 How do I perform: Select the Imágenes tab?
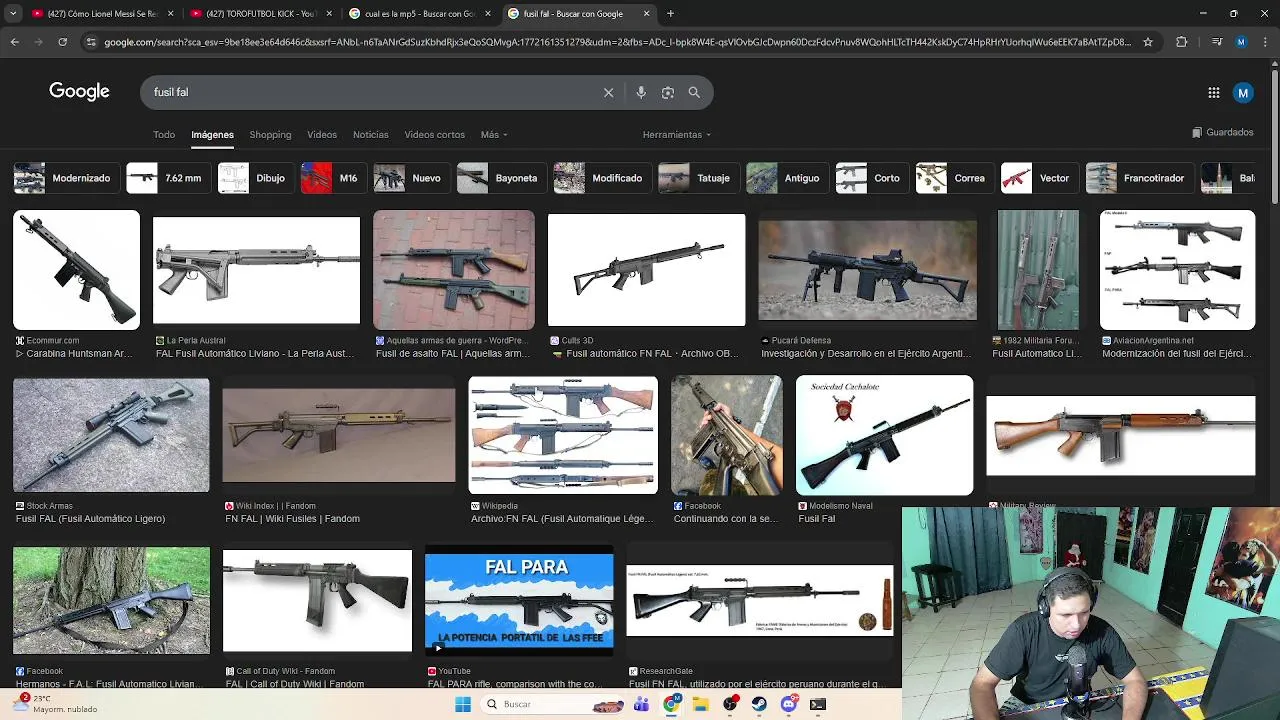[x=212, y=135]
